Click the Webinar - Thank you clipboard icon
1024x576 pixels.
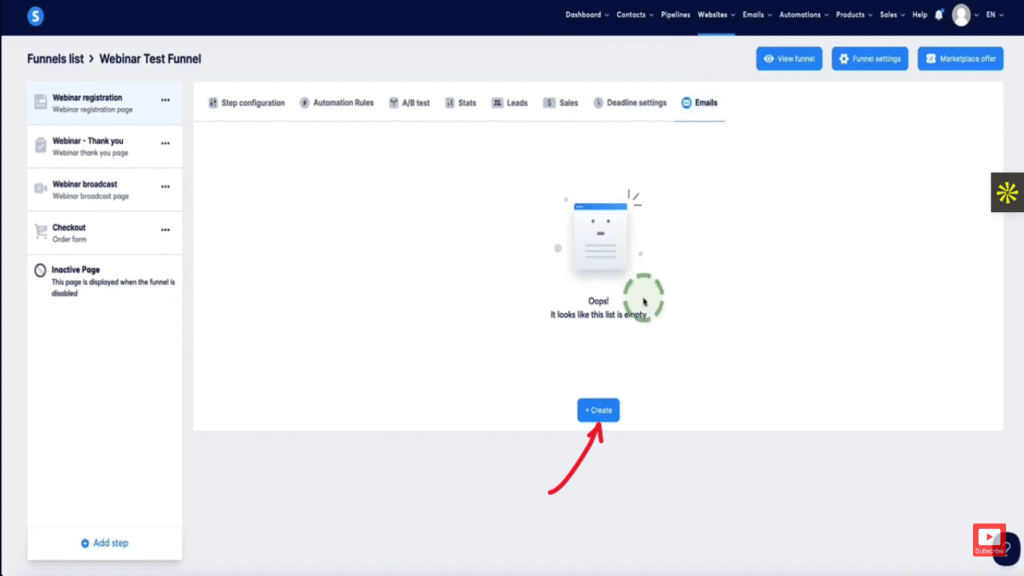click(x=40, y=145)
